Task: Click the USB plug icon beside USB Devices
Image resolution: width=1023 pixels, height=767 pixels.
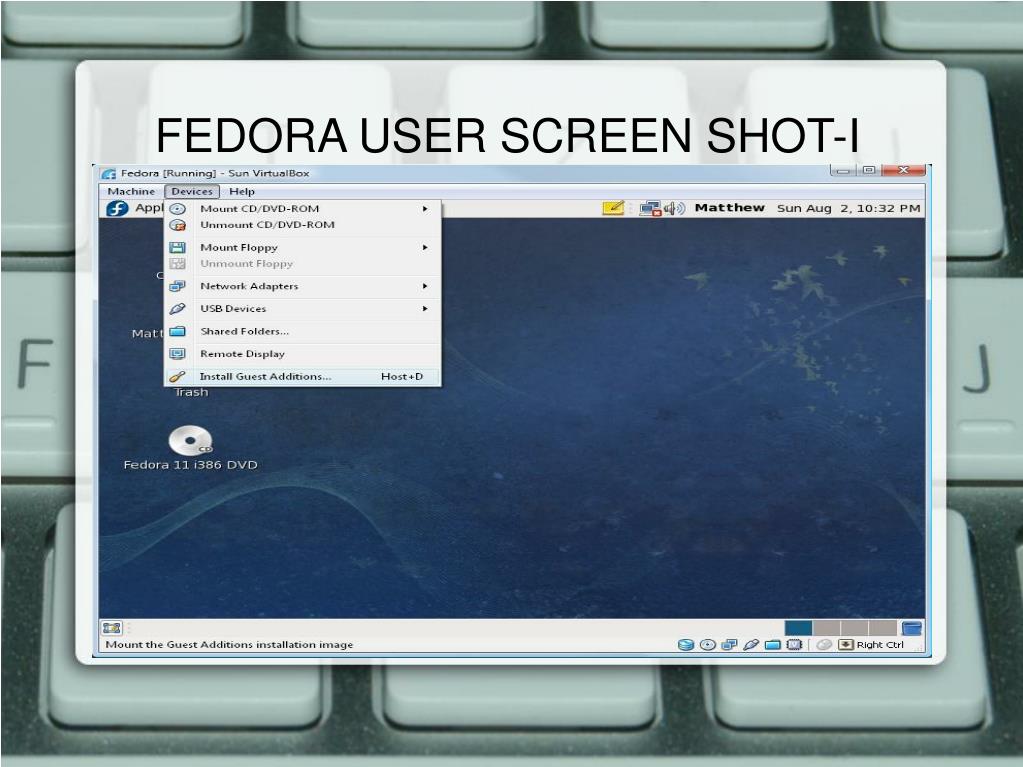Action: pyautogui.click(x=177, y=308)
